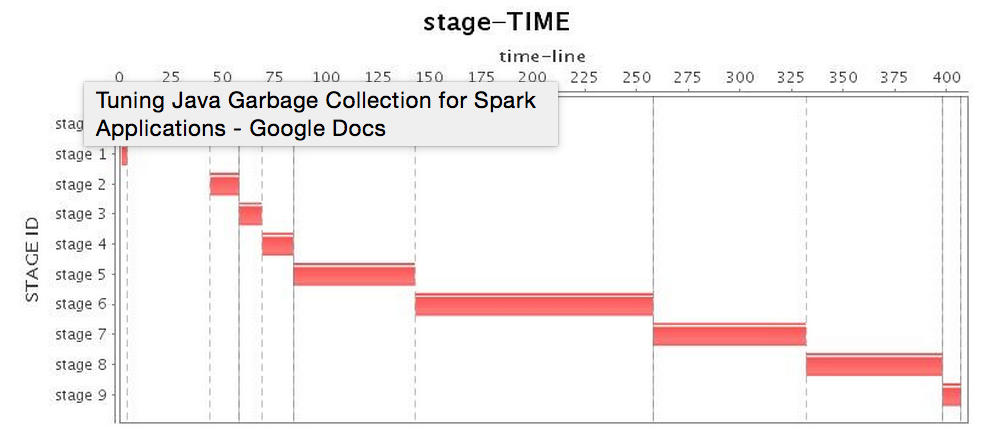The width and height of the screenshot is (1008, 440).
Task: Click the 400 tick label on the axis
Action: (x=946, y=76)
